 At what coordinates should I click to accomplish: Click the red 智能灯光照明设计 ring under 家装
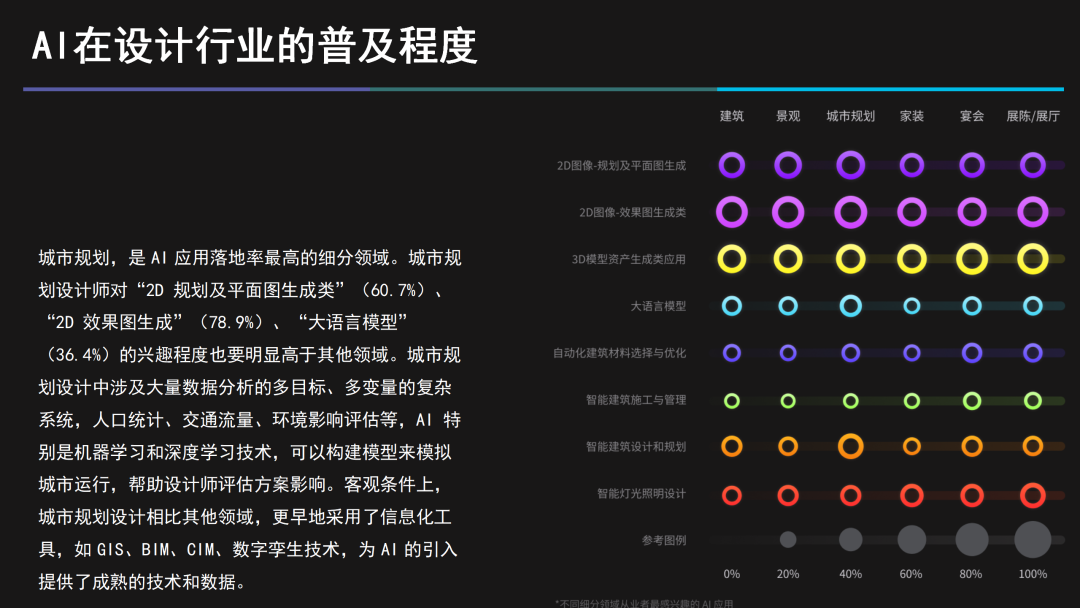(x=911, y=495)
